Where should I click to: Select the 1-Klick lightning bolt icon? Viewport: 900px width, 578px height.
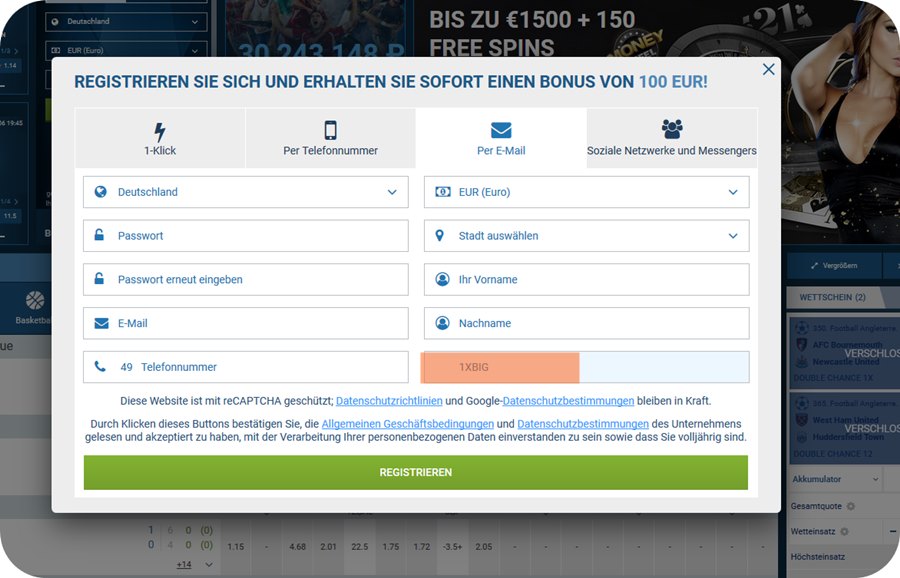(160, 131)
